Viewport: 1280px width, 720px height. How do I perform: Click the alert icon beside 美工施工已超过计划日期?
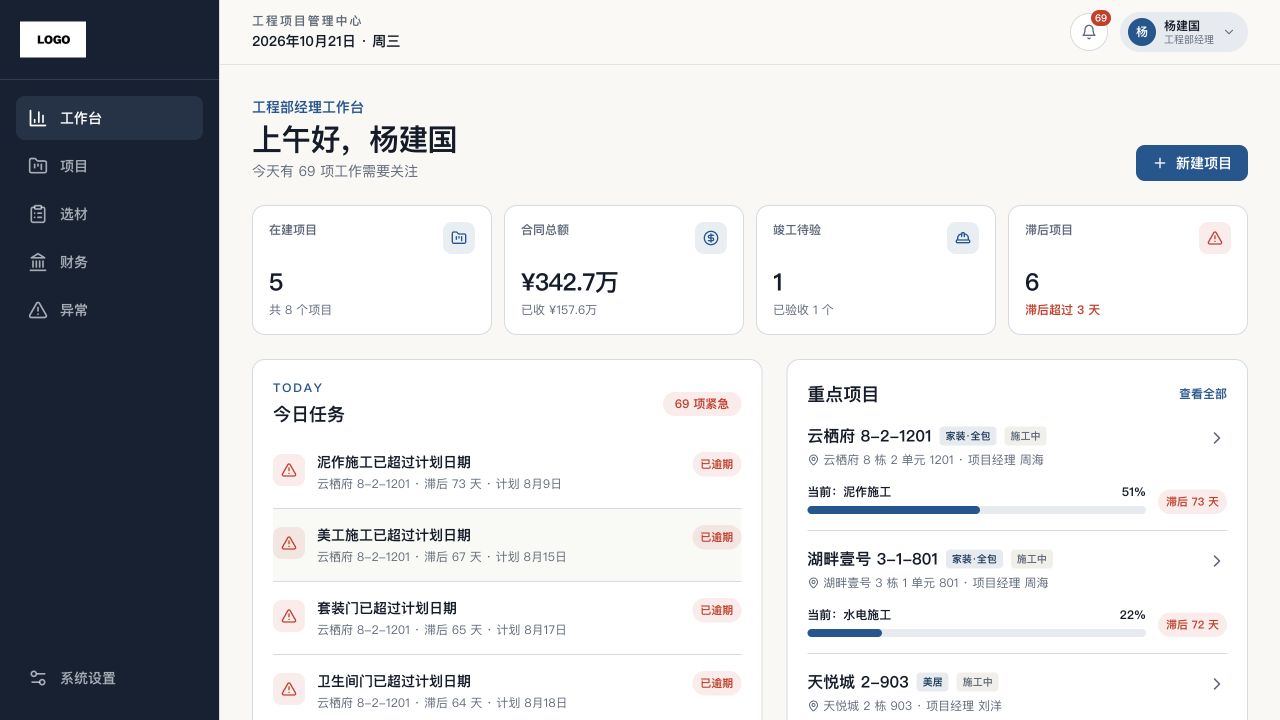click(x=289, y=543)
